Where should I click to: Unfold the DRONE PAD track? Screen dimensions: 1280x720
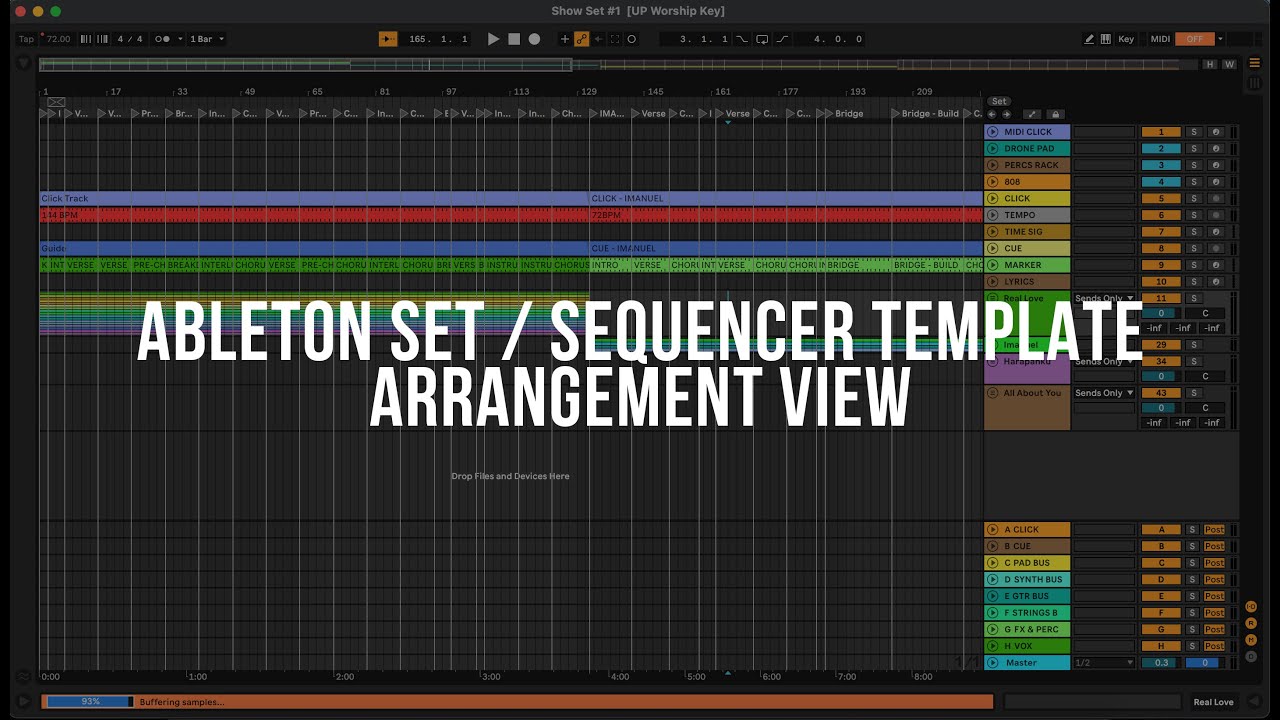(x=992, y=148)
